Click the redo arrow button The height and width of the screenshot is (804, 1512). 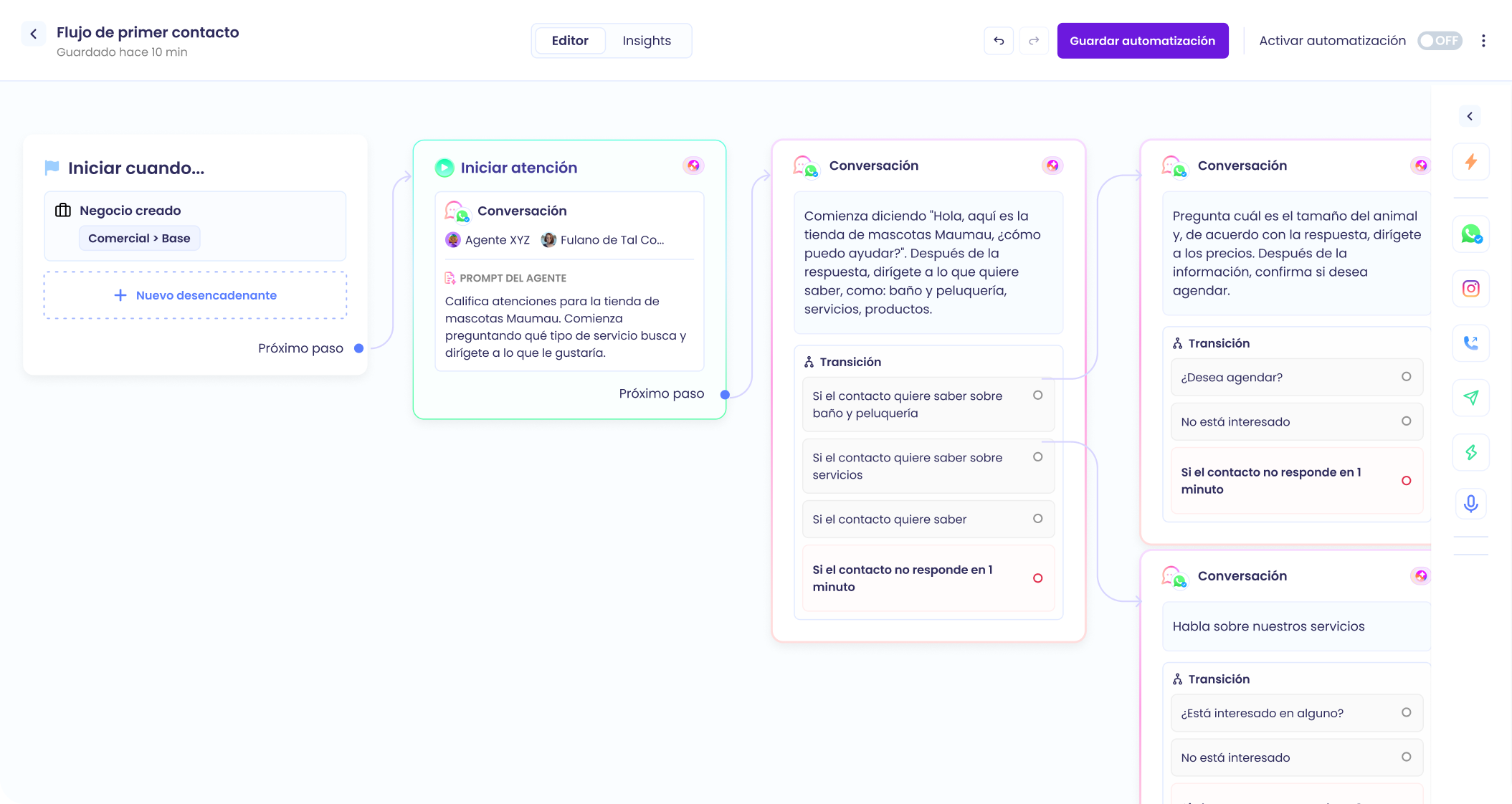pos(1033,41)
